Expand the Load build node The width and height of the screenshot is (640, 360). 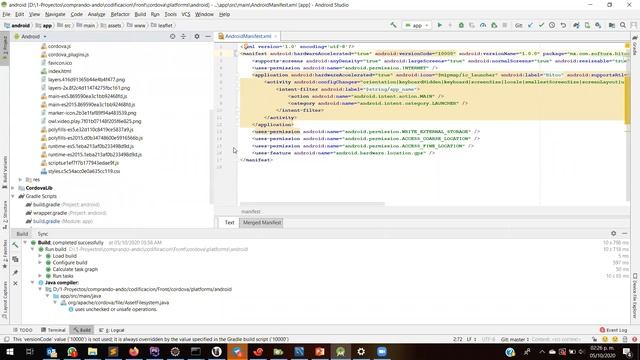[40, 256]
